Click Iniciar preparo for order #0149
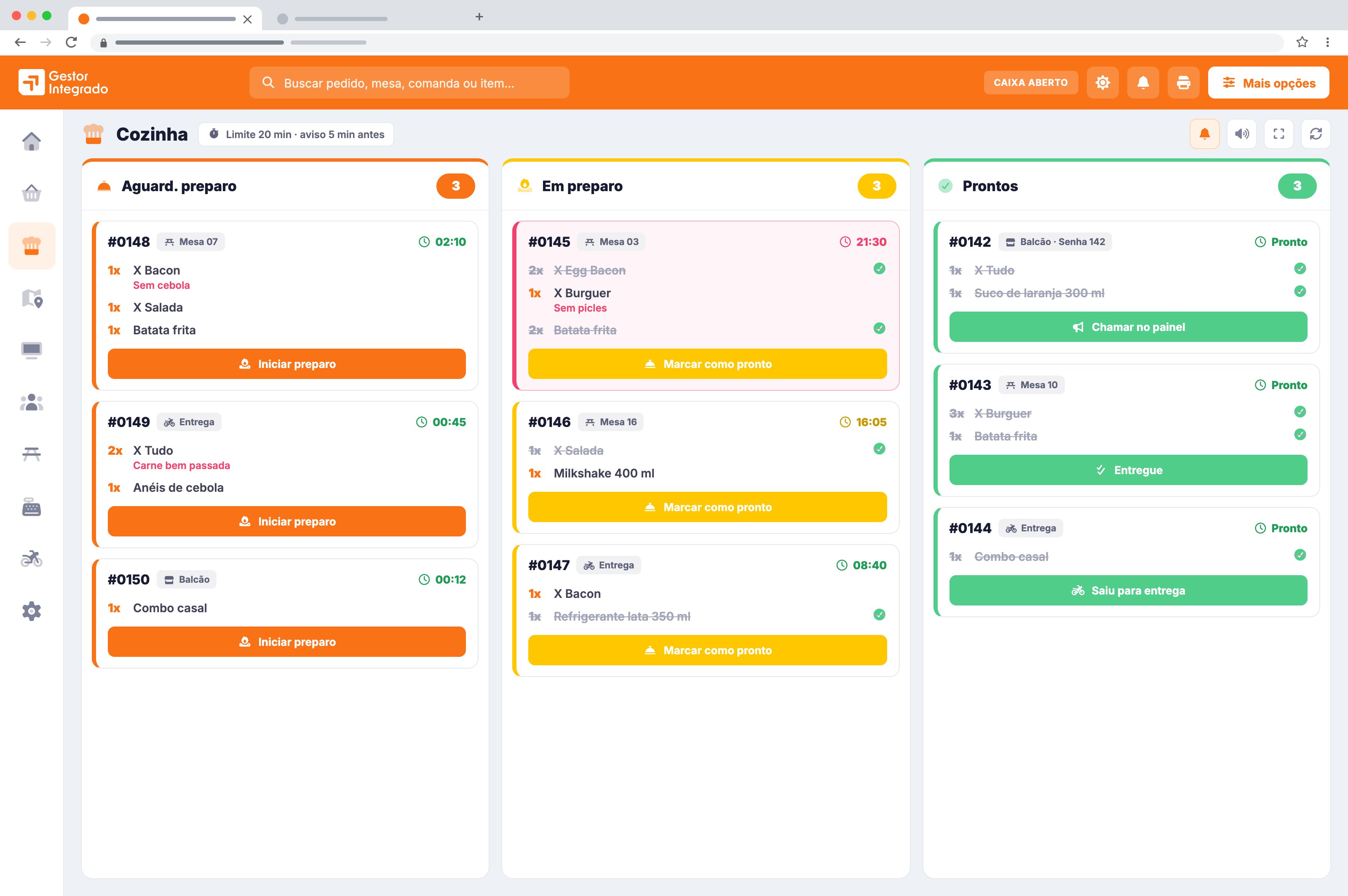This screenshot has width=1348, height=896. point(287,521)
